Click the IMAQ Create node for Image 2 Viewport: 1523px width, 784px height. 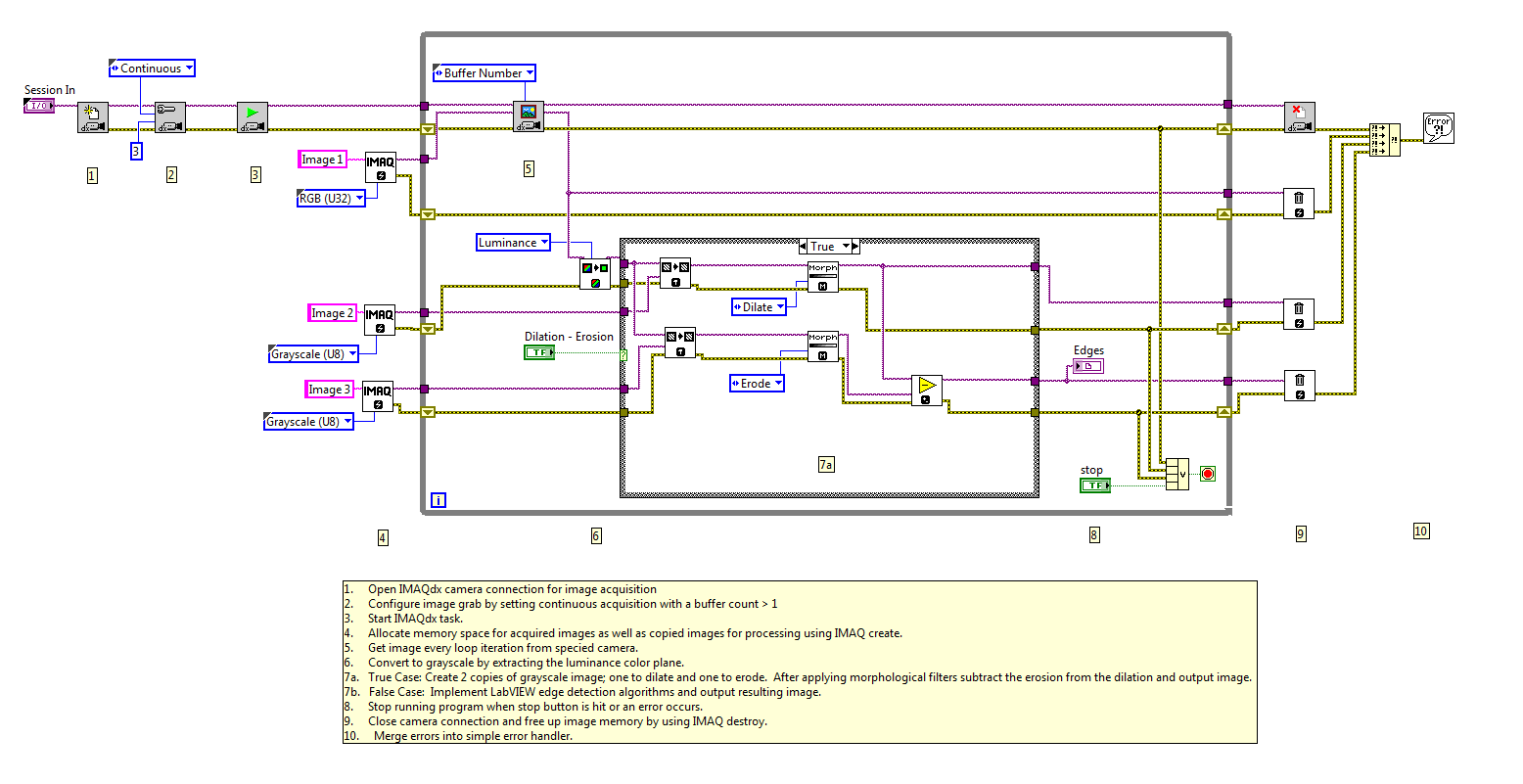380,320
